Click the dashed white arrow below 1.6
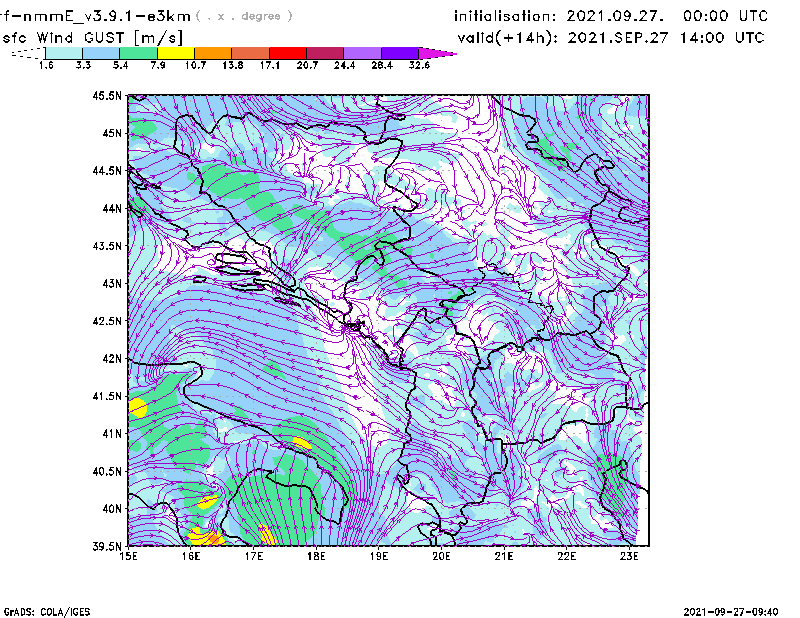Image resolution: width=800 pixels, height=618 pixels. pyautogui.click(x=28, y=53)
